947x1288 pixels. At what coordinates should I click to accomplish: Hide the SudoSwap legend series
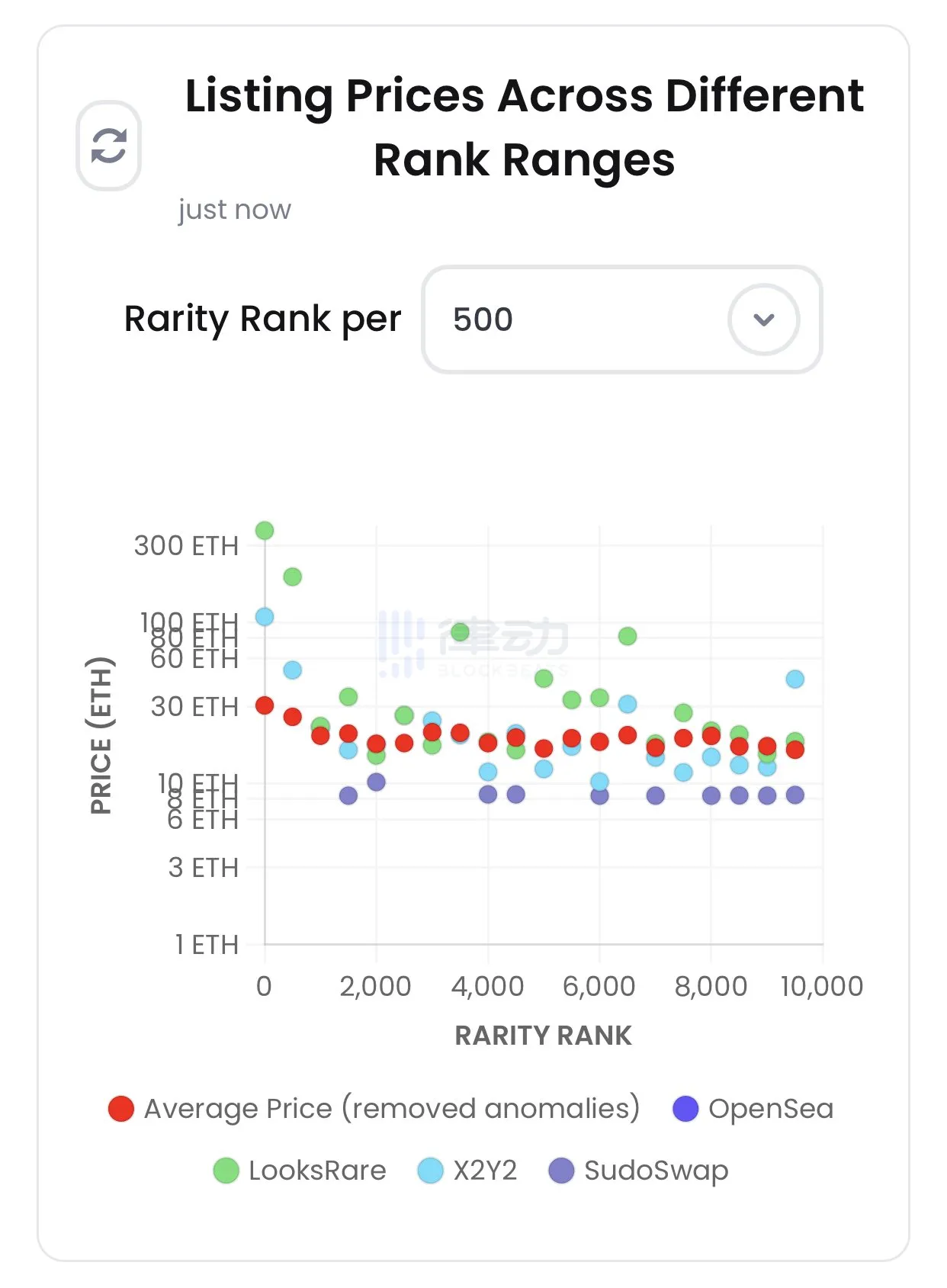coord(639,1171)
